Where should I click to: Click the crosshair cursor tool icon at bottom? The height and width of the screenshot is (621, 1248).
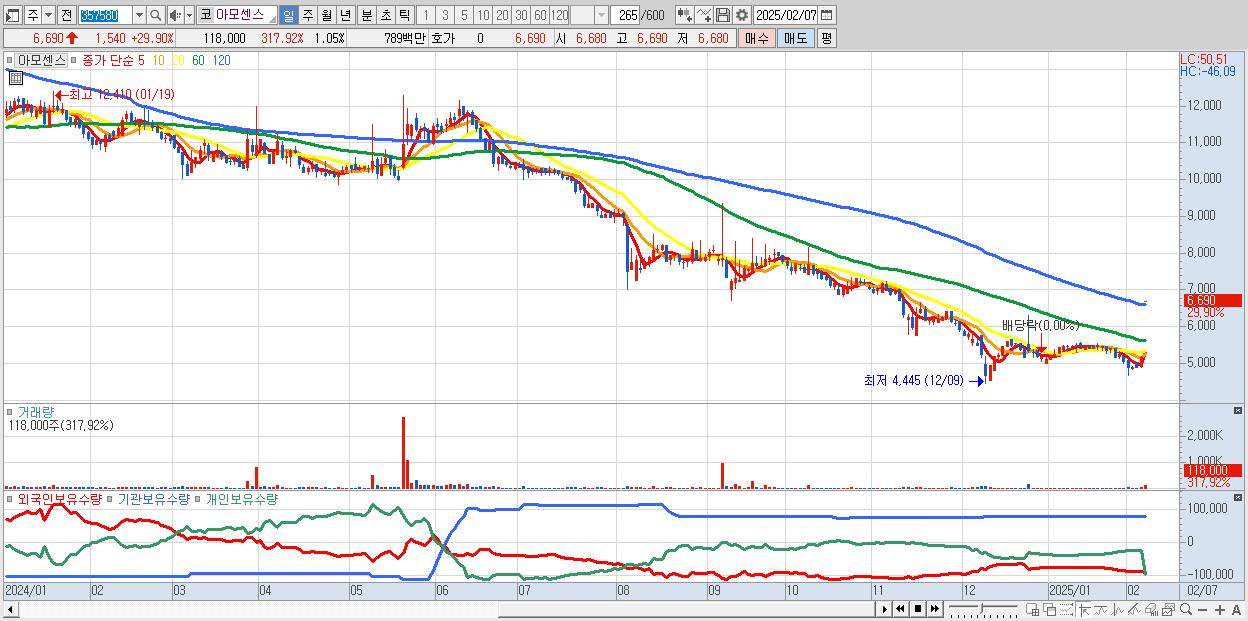coord(1084,610)
